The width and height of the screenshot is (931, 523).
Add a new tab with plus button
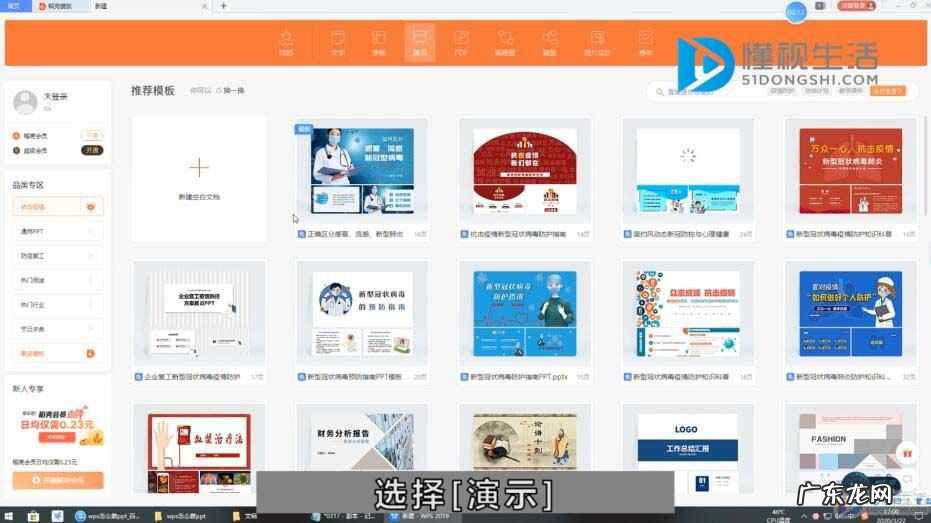click(x=224, y=6)
